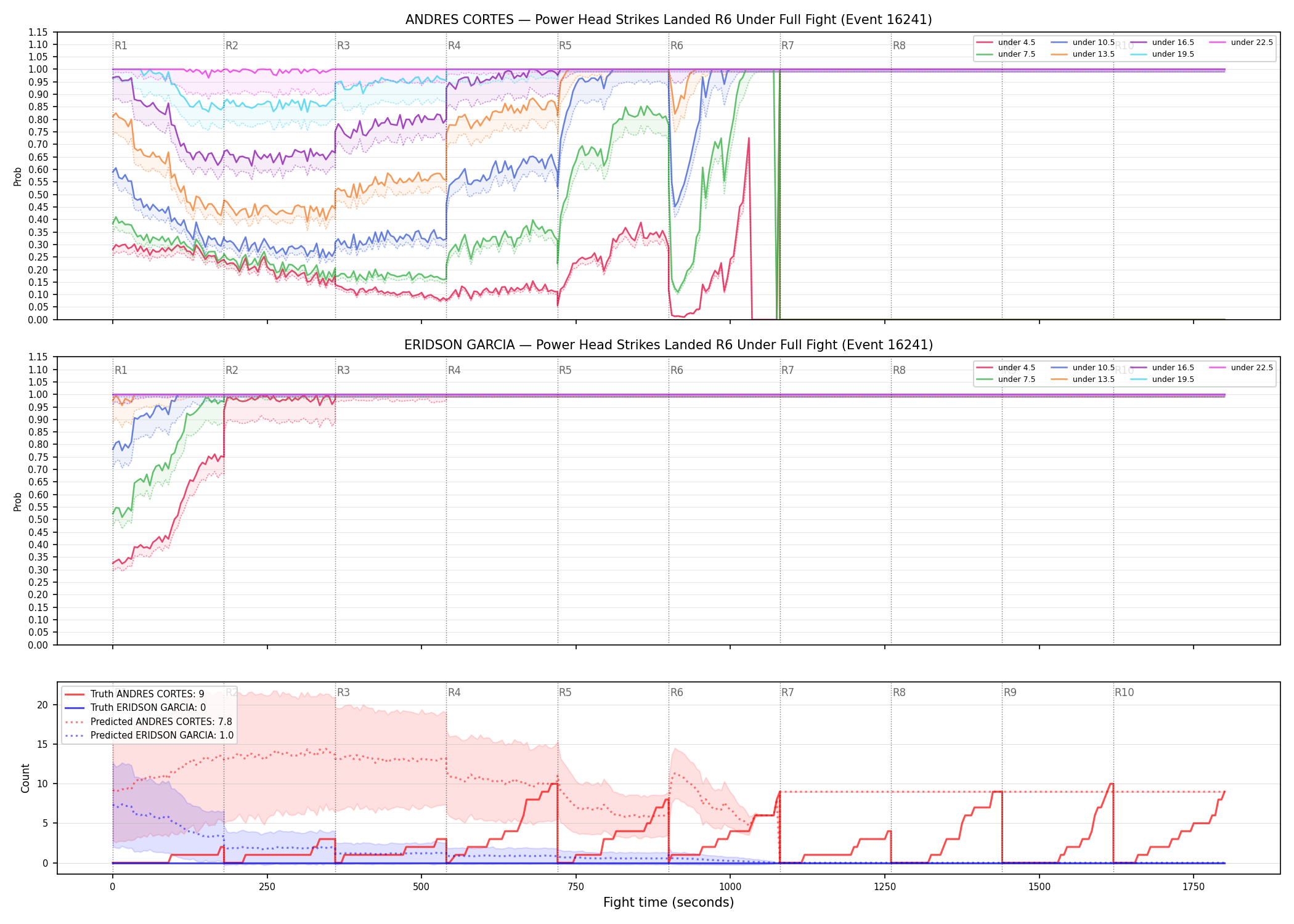Select 'under 16.5' legend entry in Eridson Garcia chart
The image size is (1294, 924).
[x=1162, y=368]
